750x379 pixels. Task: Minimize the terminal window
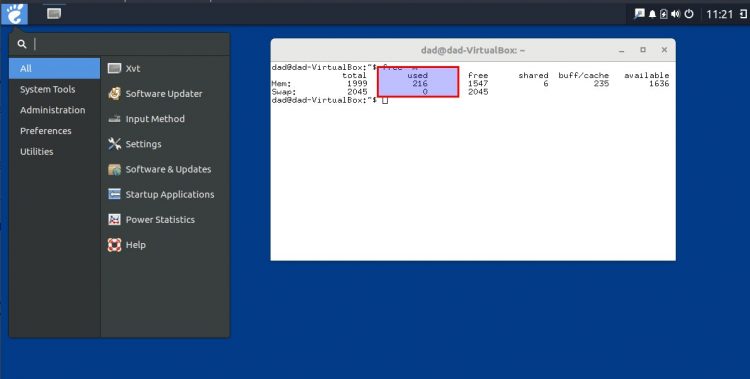[x=621, y=50]
